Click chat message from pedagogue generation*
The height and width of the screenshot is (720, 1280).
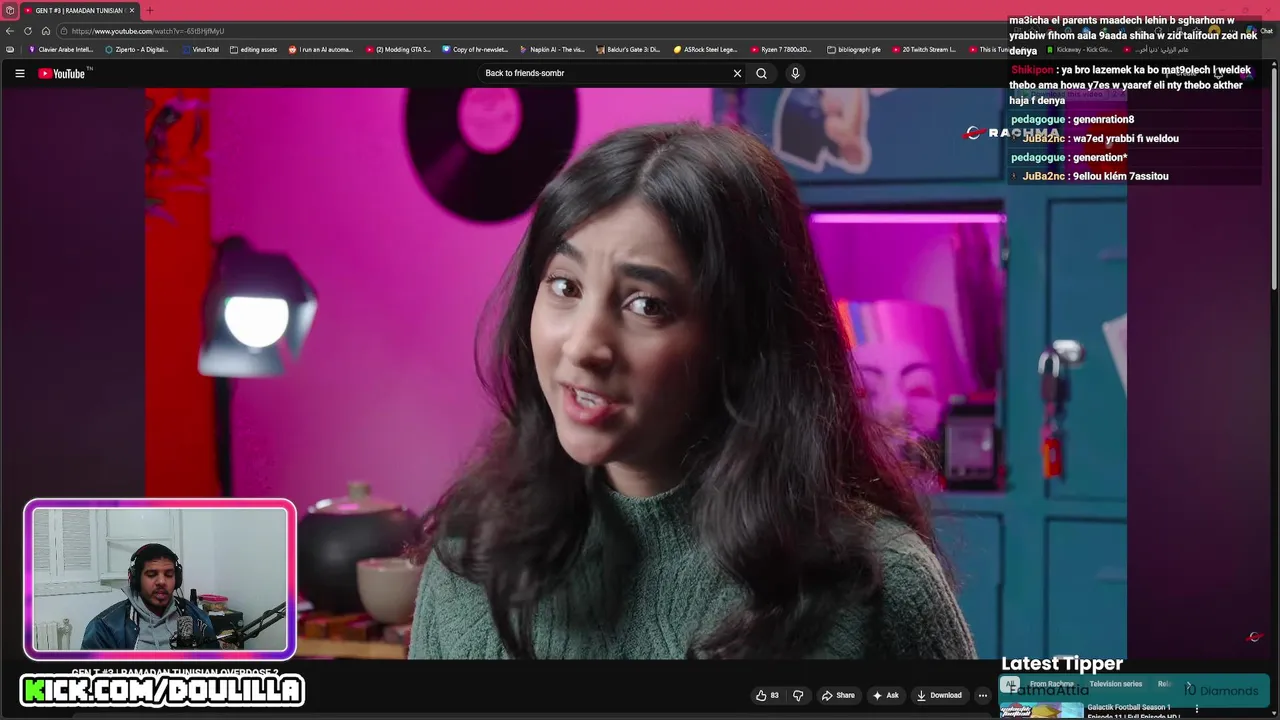[x=1069, y=157]
